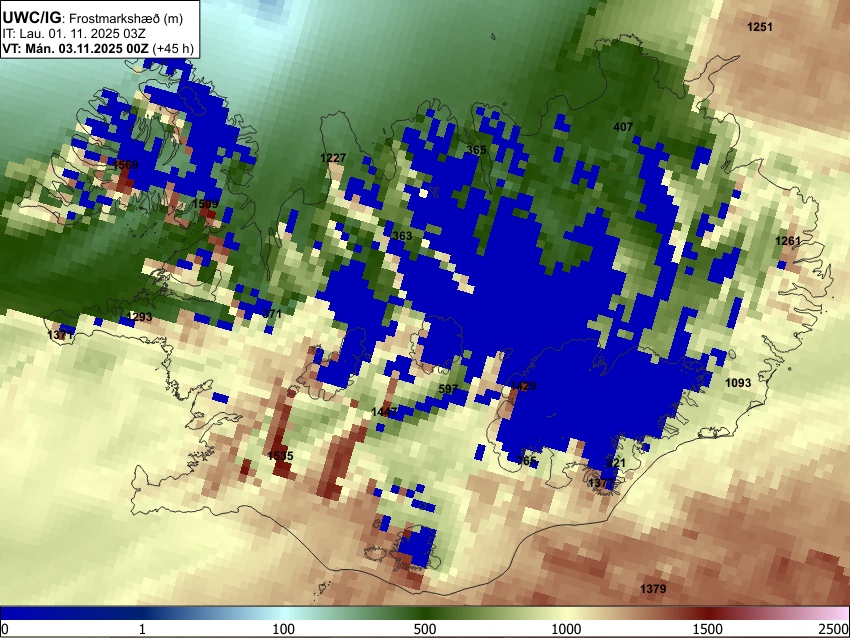
Task: Click the legend label 100
Action: point(284,629)
